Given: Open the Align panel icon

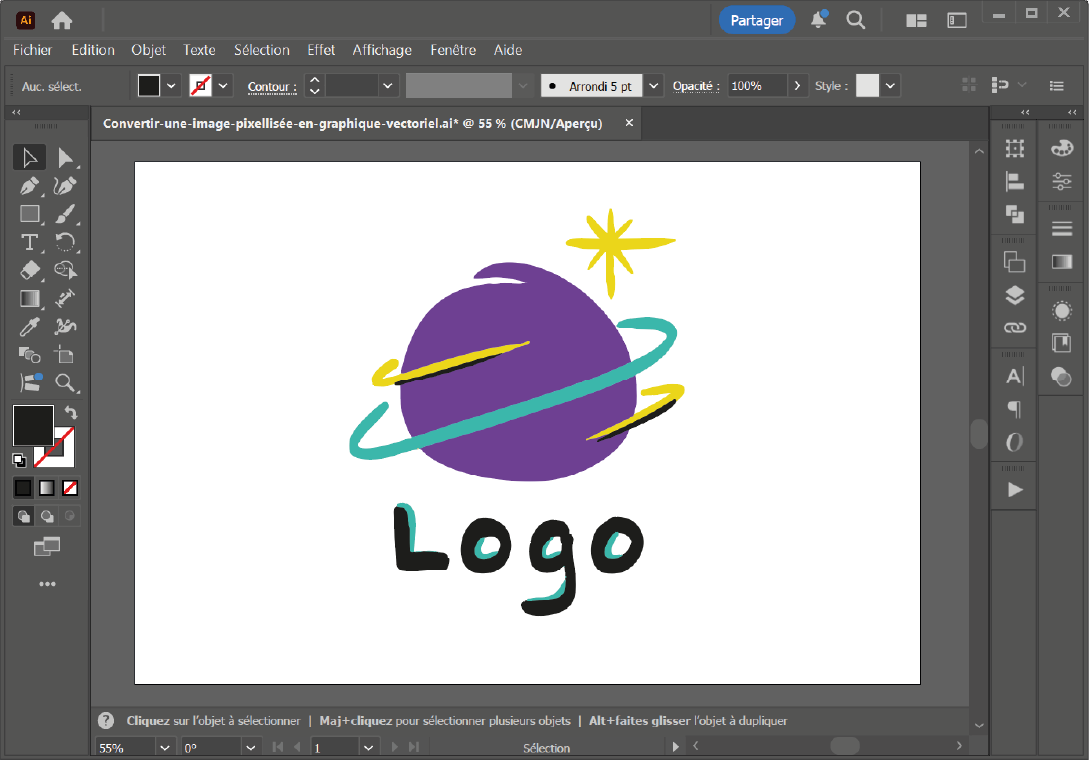Looking at the screenshot, I should tap(1015, 181).
